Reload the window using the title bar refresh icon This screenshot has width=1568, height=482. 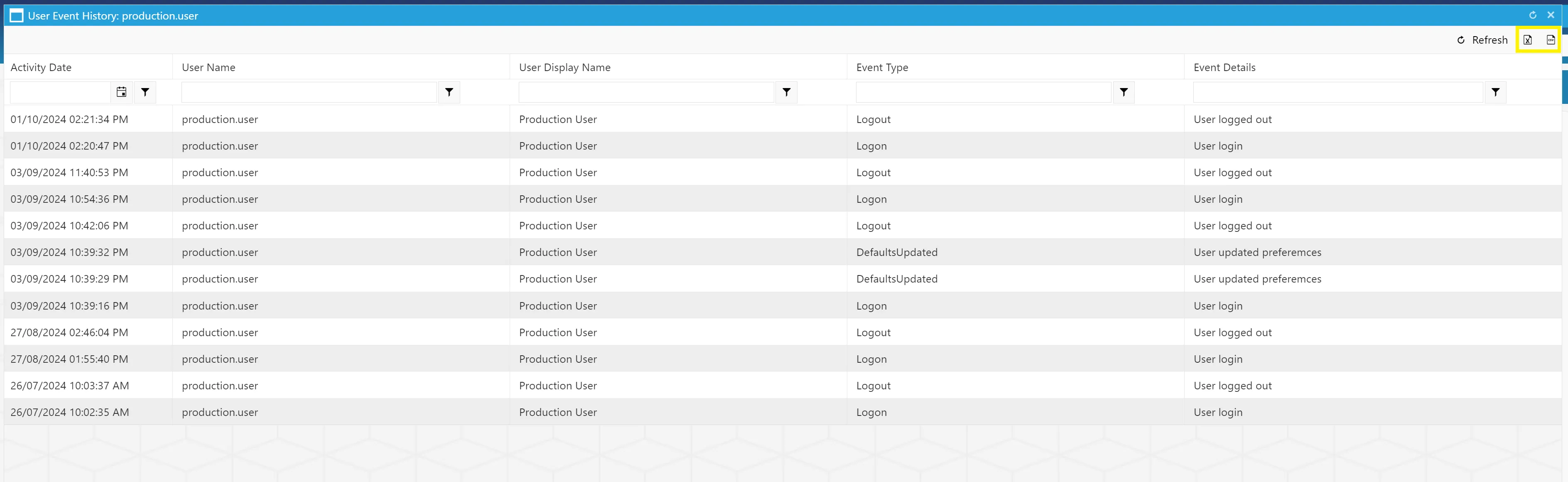(x=1532, y=15)
